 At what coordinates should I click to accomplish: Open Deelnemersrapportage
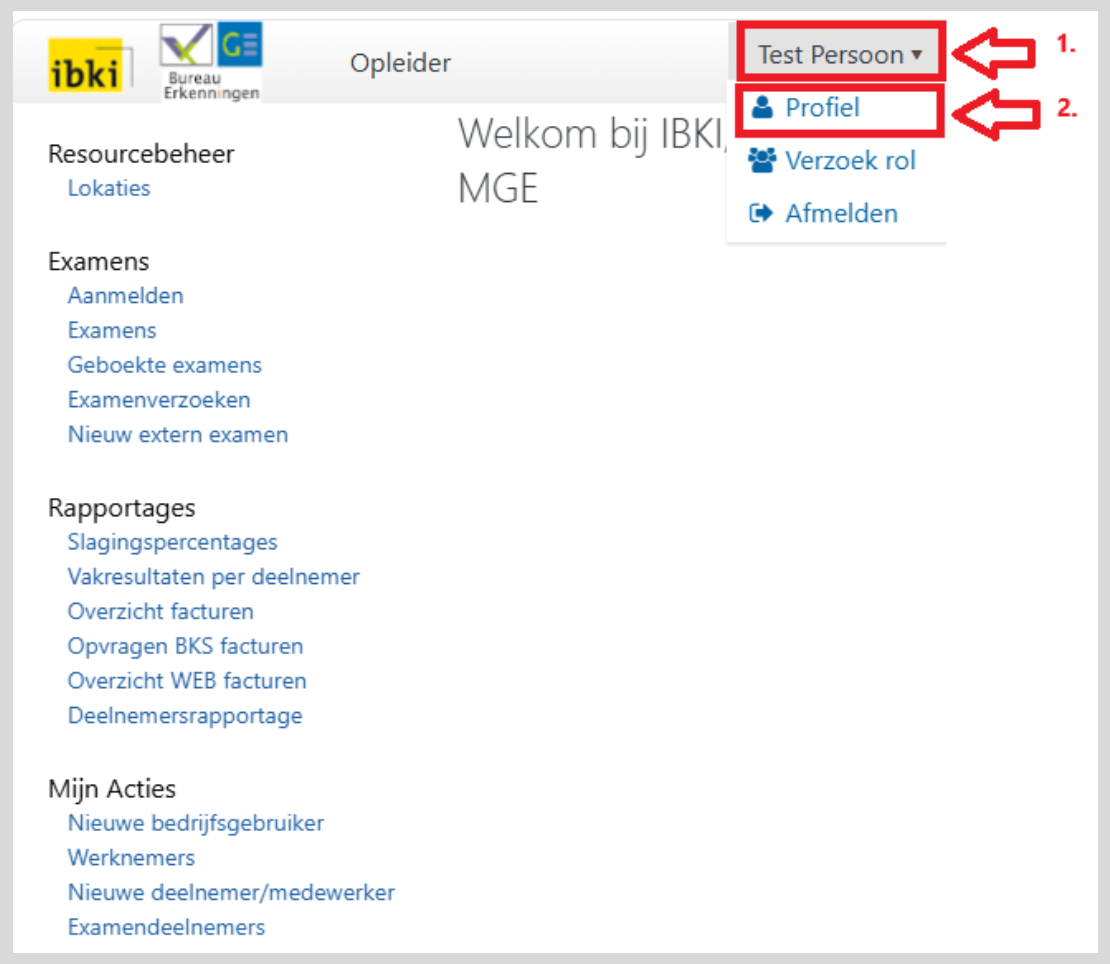(185, 715)
